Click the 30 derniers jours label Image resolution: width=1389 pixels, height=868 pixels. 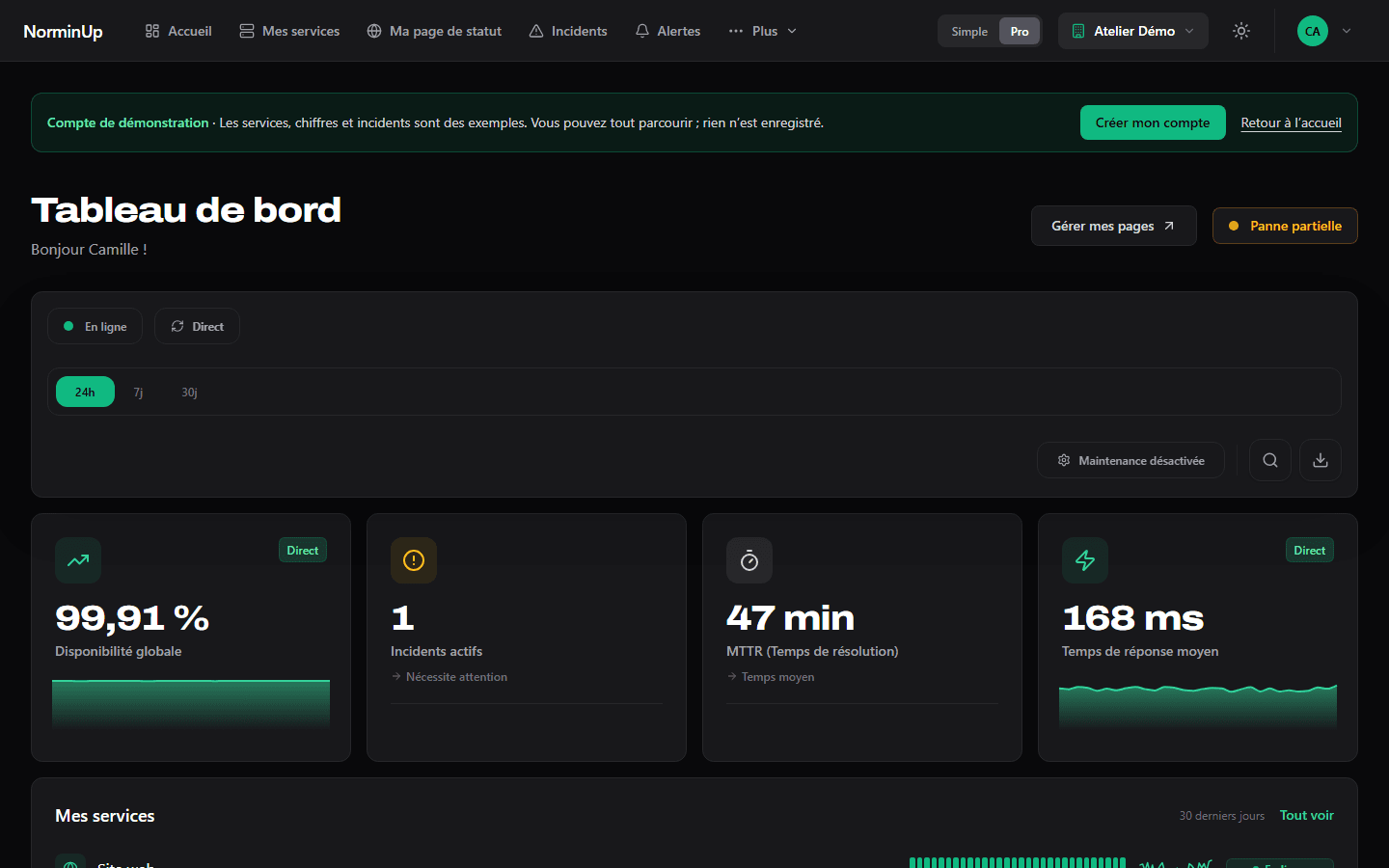(x=1221, y=816)
